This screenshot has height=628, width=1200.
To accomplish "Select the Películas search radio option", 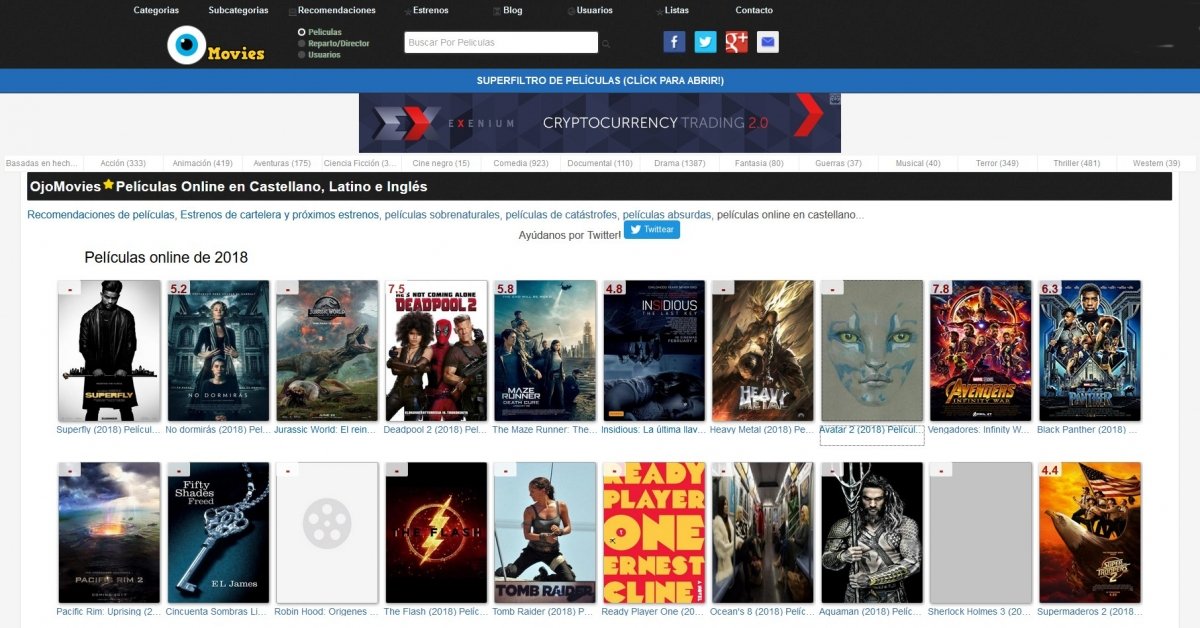I will pyautogui.click(x=302, y=32).
